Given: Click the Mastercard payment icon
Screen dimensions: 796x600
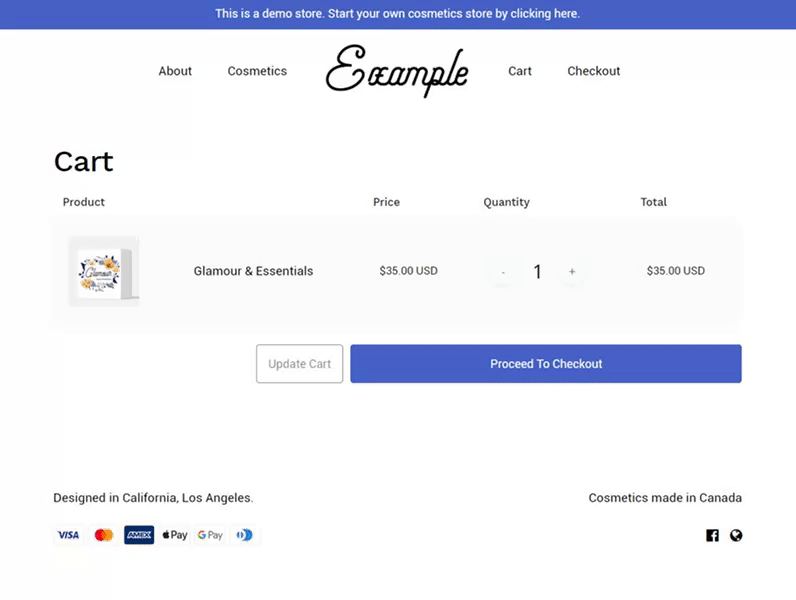Looking at the screenshot, I should pyautogui.click(x=104, y=535).
